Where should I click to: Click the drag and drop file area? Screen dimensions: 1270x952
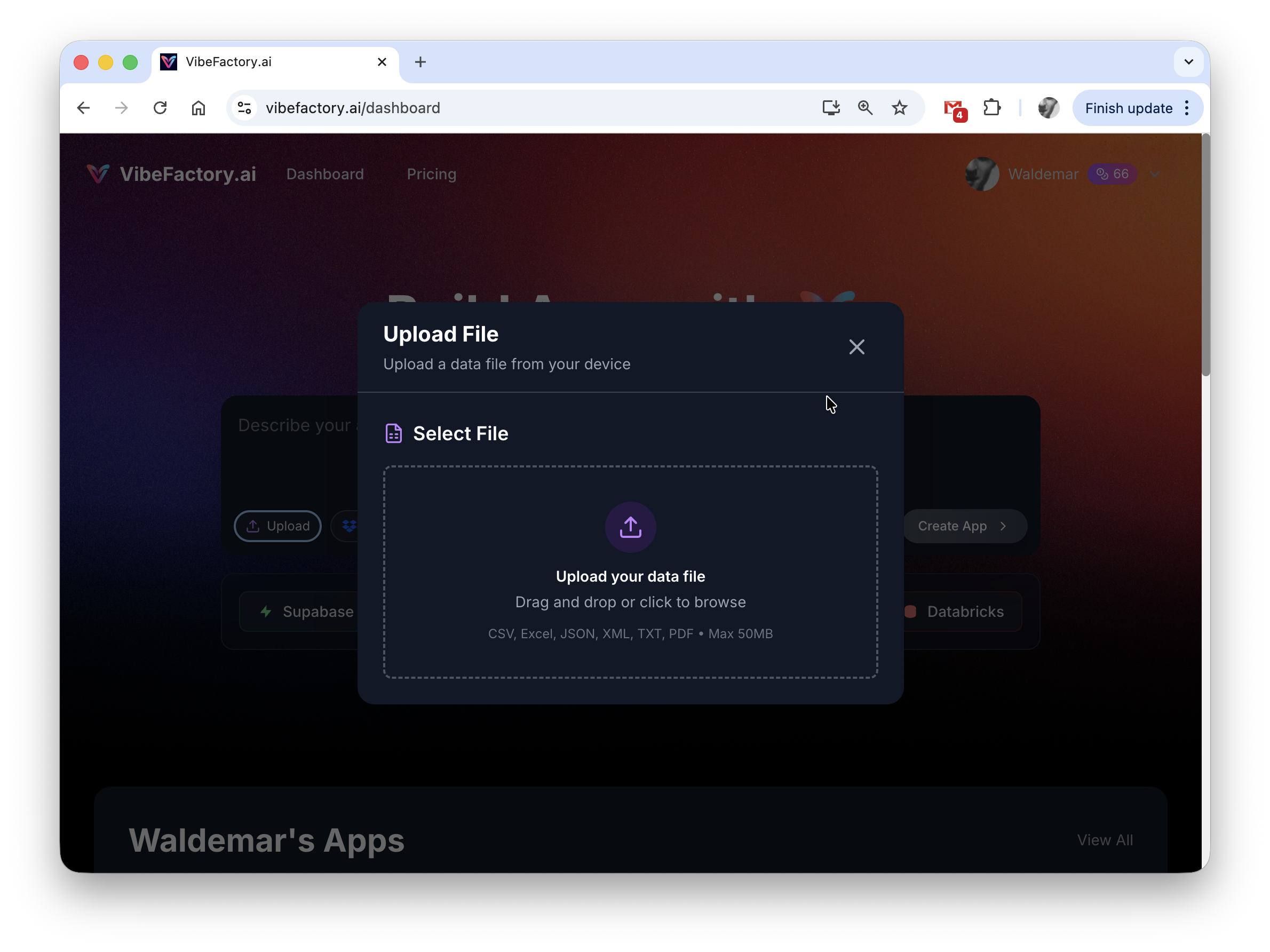click(x=630, y=603)
